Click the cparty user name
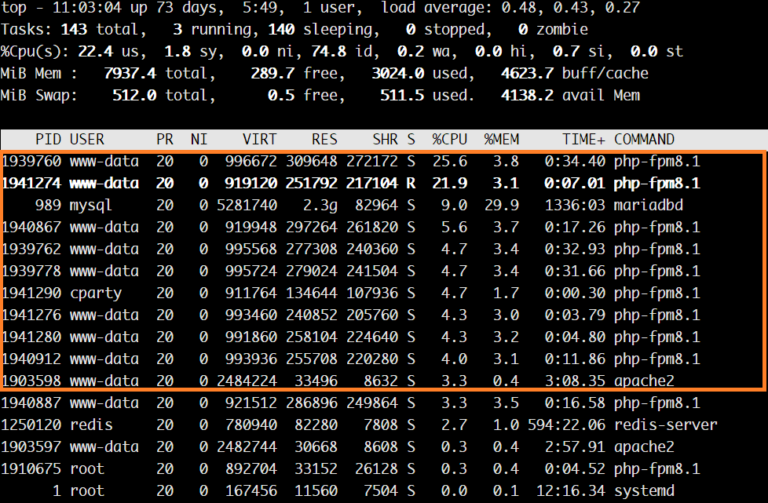 96,293
